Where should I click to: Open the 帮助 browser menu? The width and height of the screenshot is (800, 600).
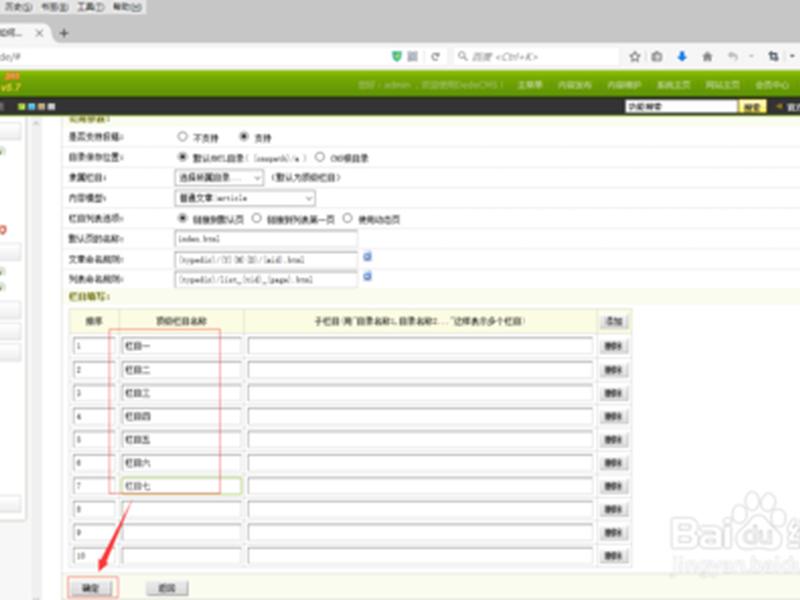[127, 7]
